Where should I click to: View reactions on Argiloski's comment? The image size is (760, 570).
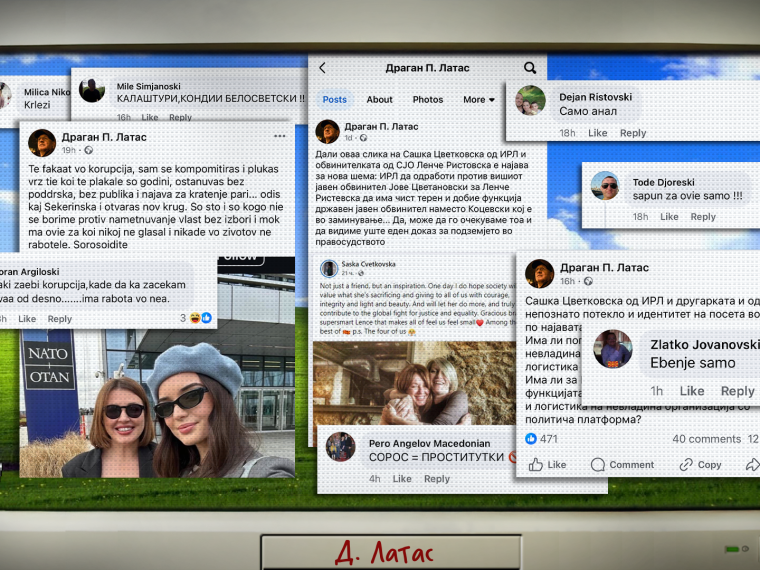(x=196, y=318)
